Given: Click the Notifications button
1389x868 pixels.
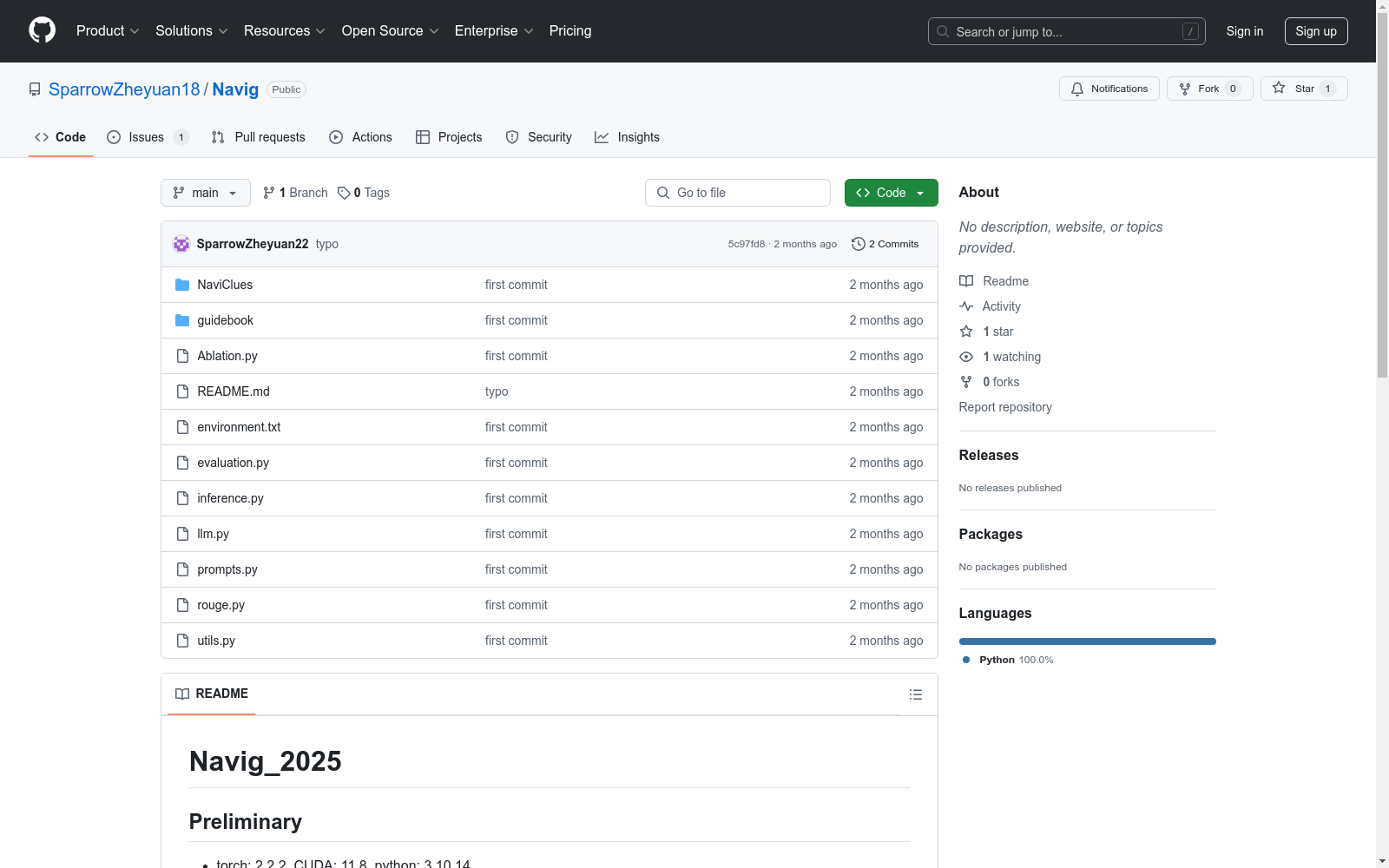Looking at the screenshot, I should pyautogui.click(x=1109, y=89).
